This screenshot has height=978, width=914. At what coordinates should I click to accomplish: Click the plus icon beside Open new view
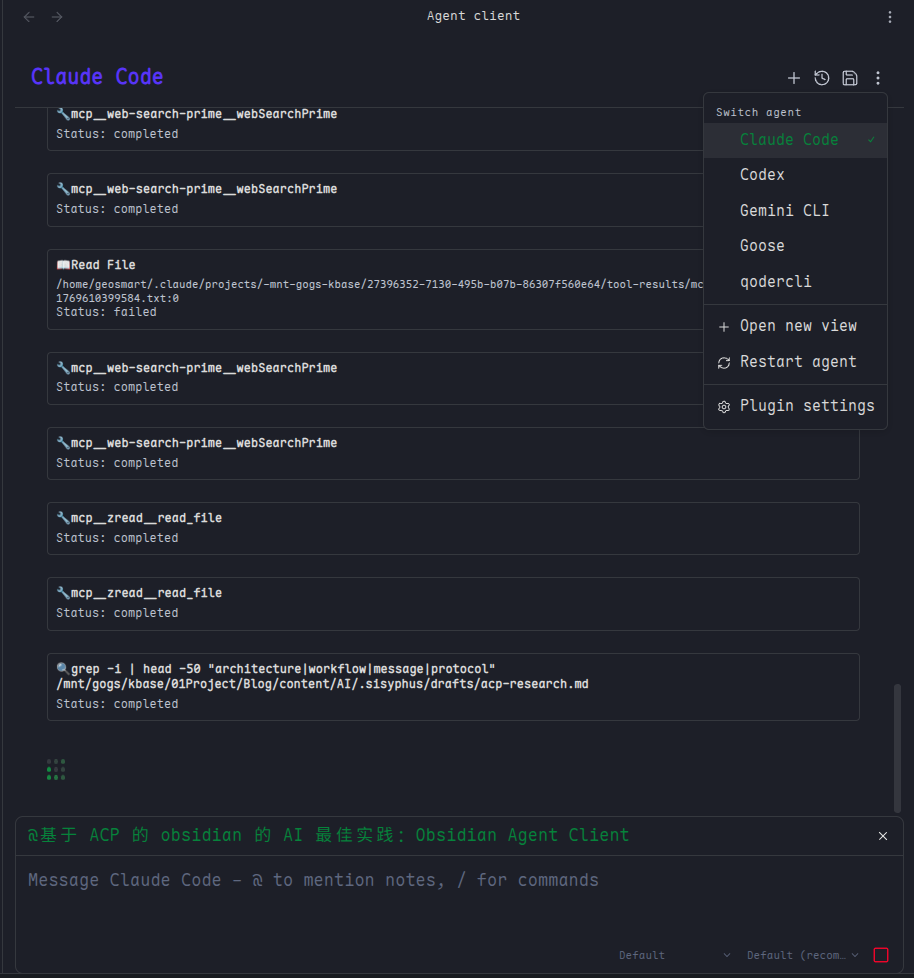[724, 327]
